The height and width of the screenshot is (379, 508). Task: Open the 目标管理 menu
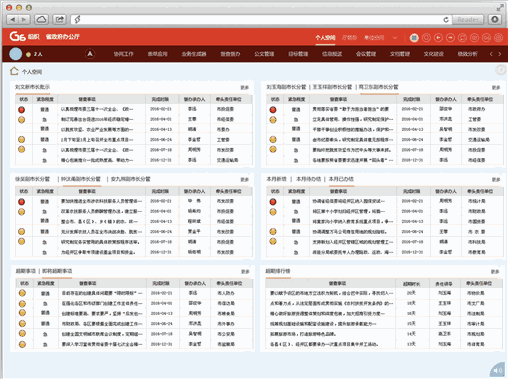point(298,54)
